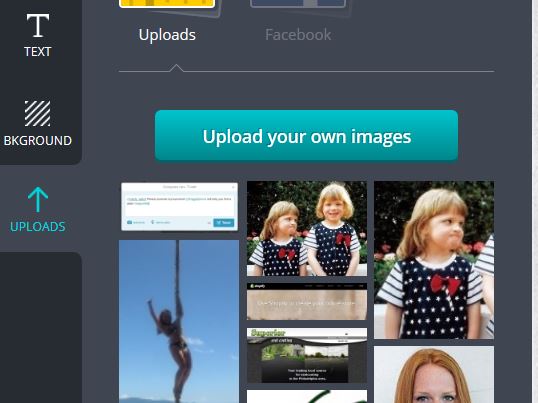Select the tweet dialog screenshot thumbnail
This screenshot has width=538, height=403.
click(179, 206)
